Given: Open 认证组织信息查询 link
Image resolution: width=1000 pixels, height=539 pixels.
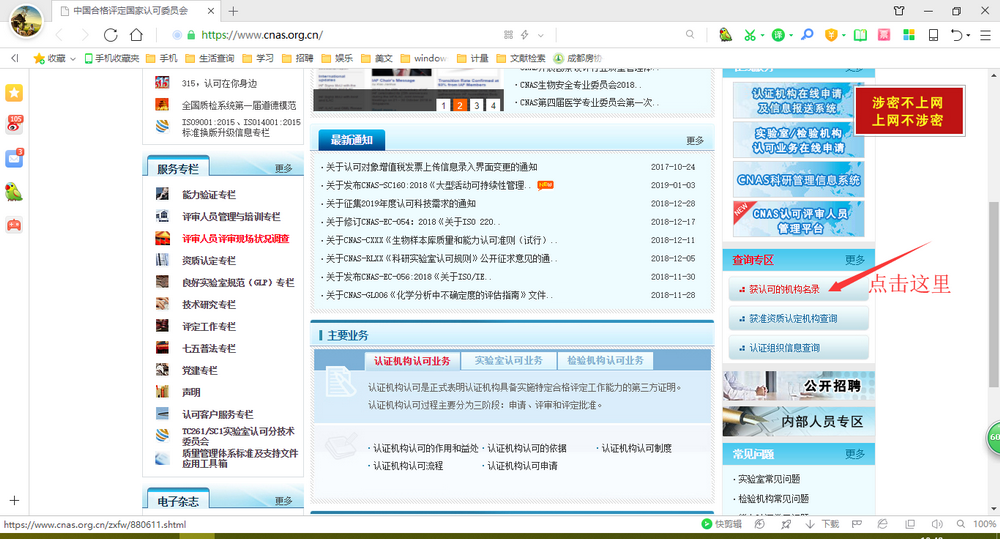Looking at the screenshot, I should coord(784,348).
